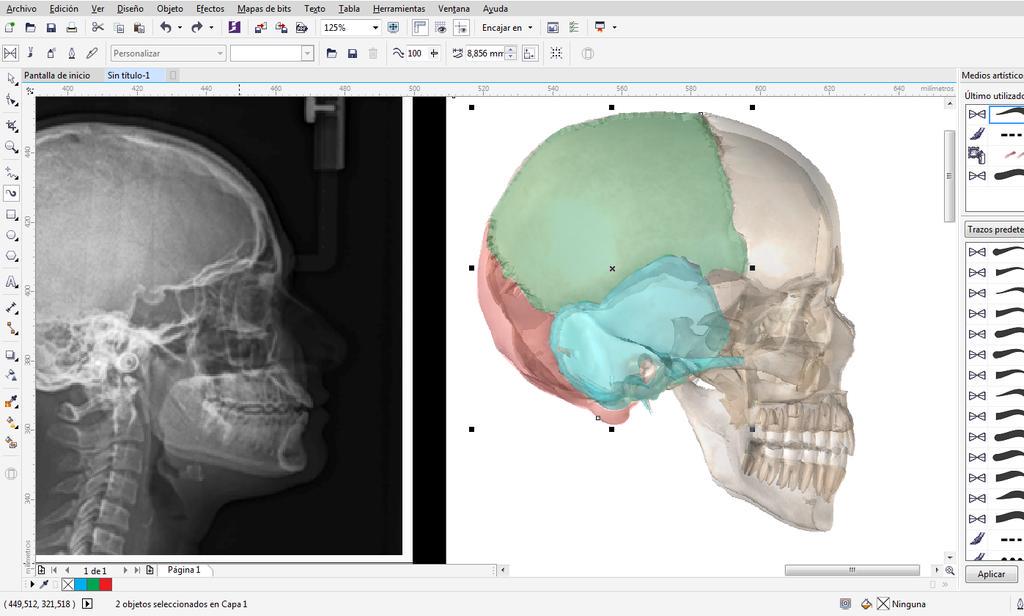Image resolution: width=1024 pixels, height=616 pixels.
Task: Open the purple Corel search content icon
Action: coord(234,27)
